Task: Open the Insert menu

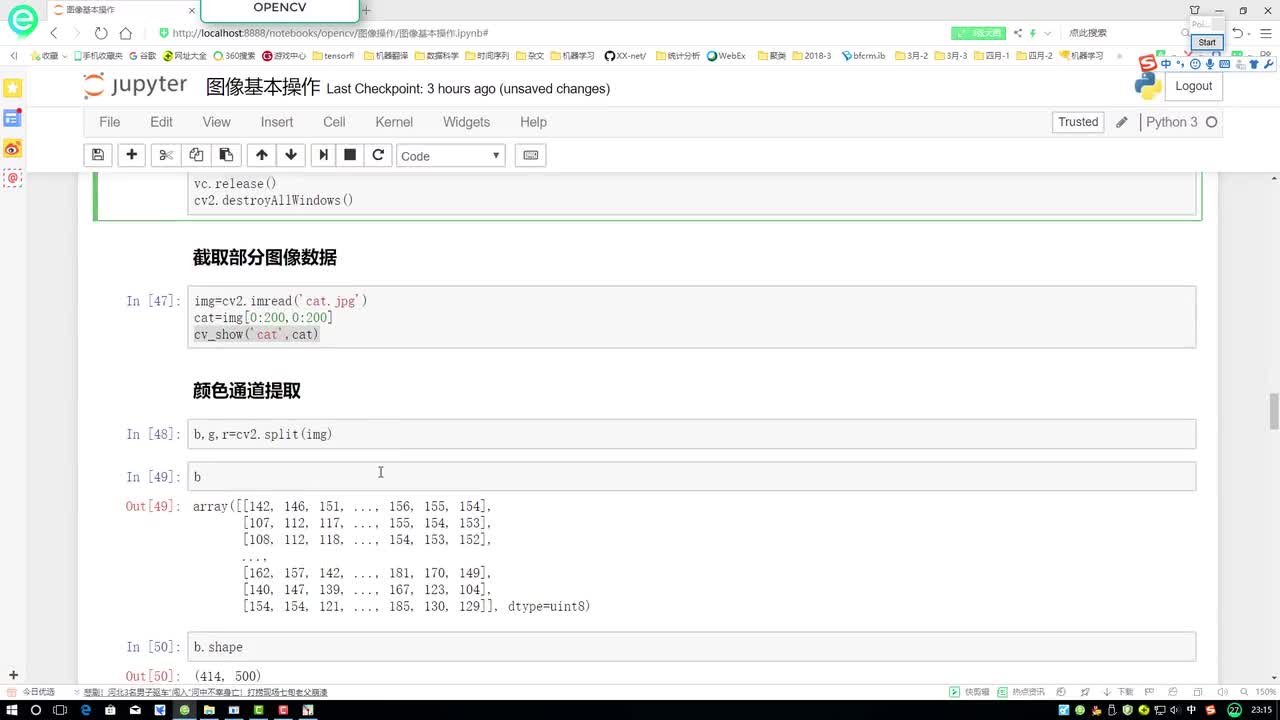Action: point(277,122)
